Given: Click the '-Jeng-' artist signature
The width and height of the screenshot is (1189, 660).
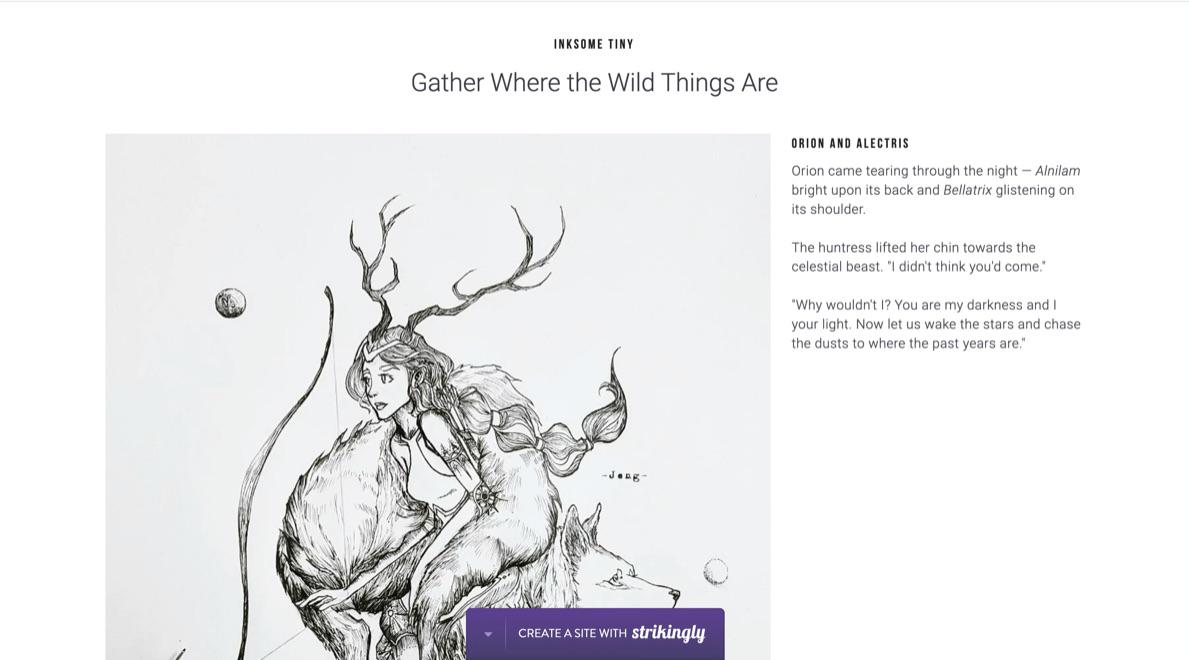Looking at the screenshot, I should tap(625, 476).
